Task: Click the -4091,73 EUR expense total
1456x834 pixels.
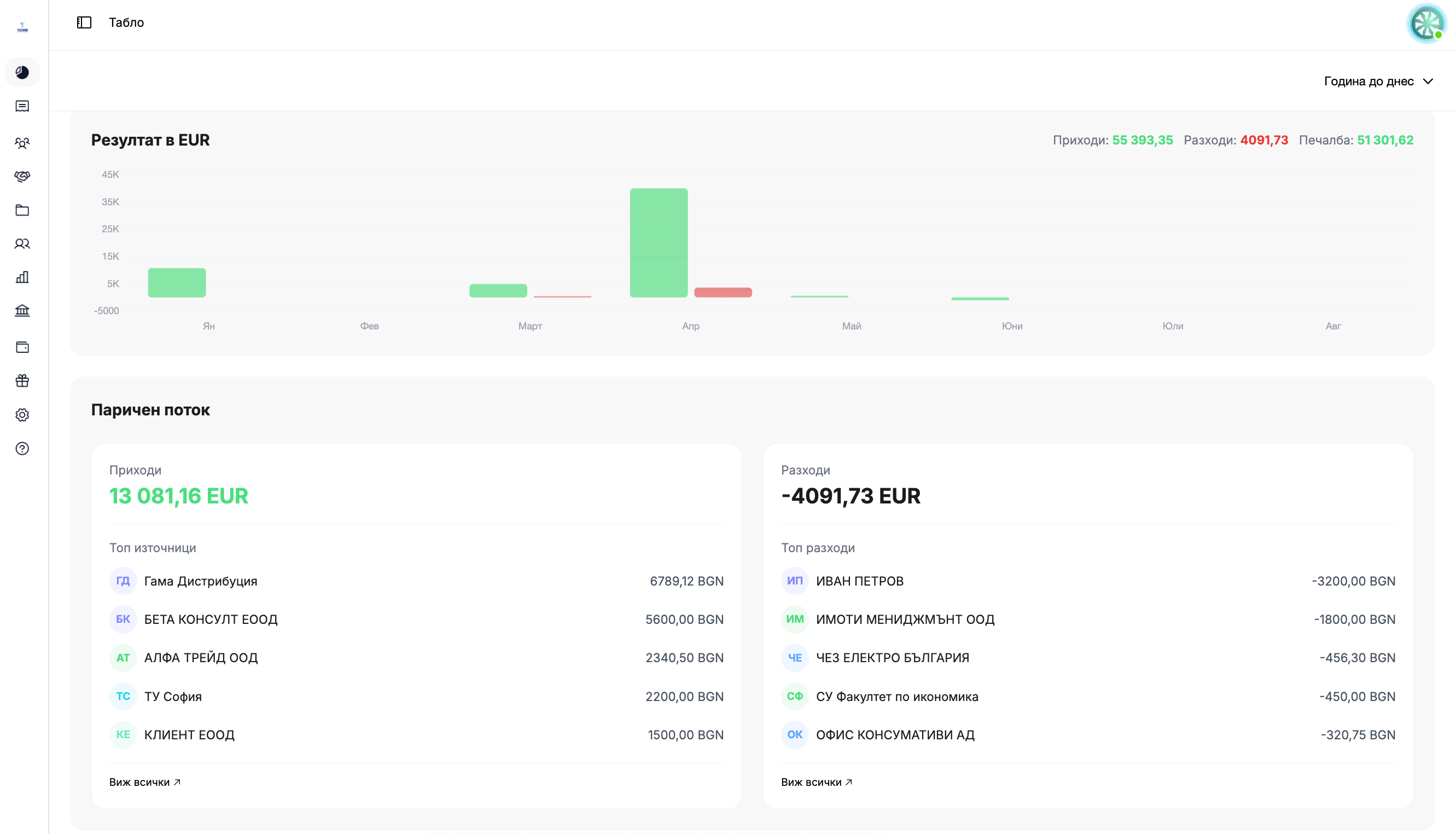Action: click(x=851, y=496)
